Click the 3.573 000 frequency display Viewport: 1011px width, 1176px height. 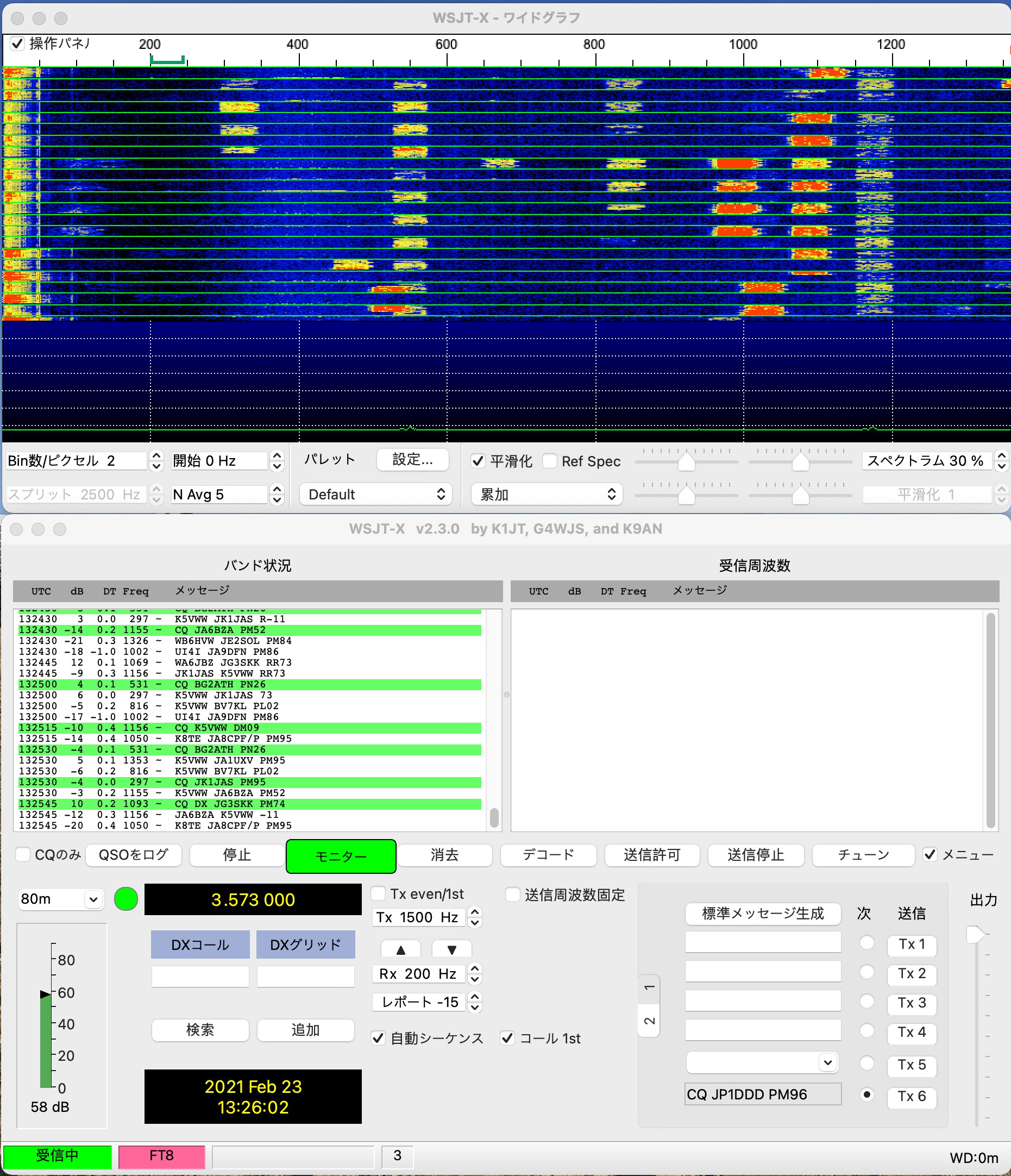click(253, 899)
